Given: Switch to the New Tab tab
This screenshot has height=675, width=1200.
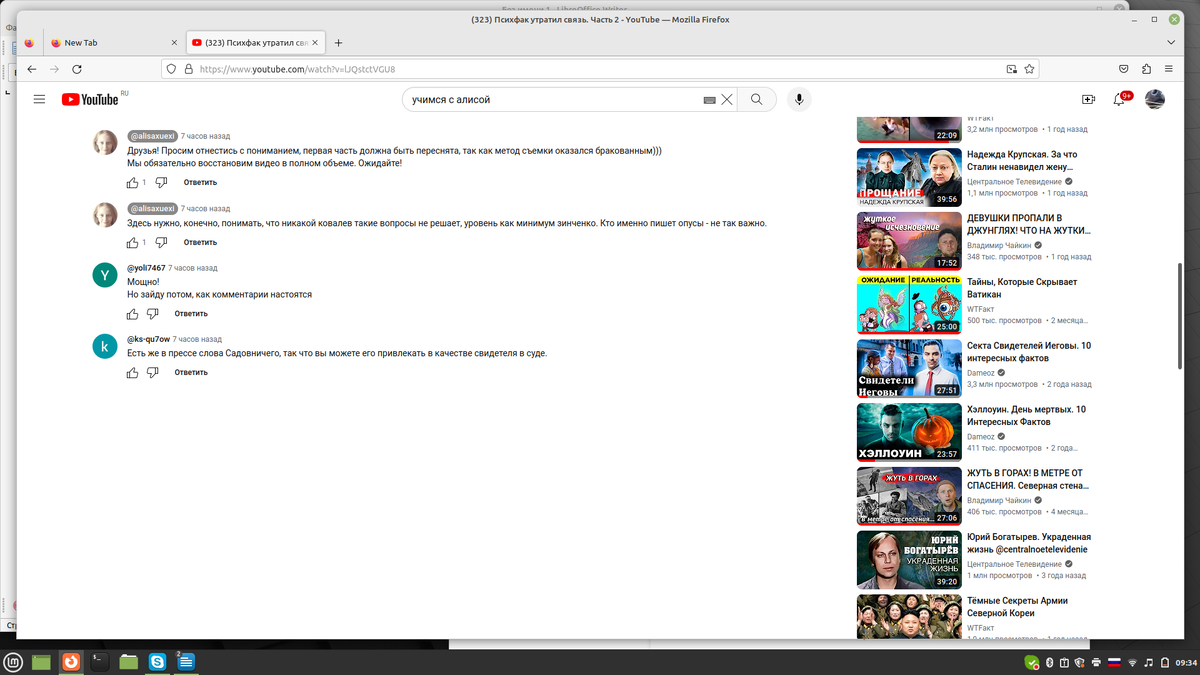Looking at the screenshot, I should [113, 43].
